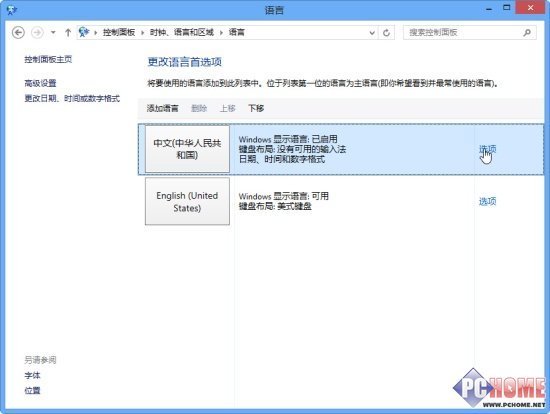Viewport: 550px width, 414px height.
Task: Maximize the 语言 window
Action: [507, 8]
